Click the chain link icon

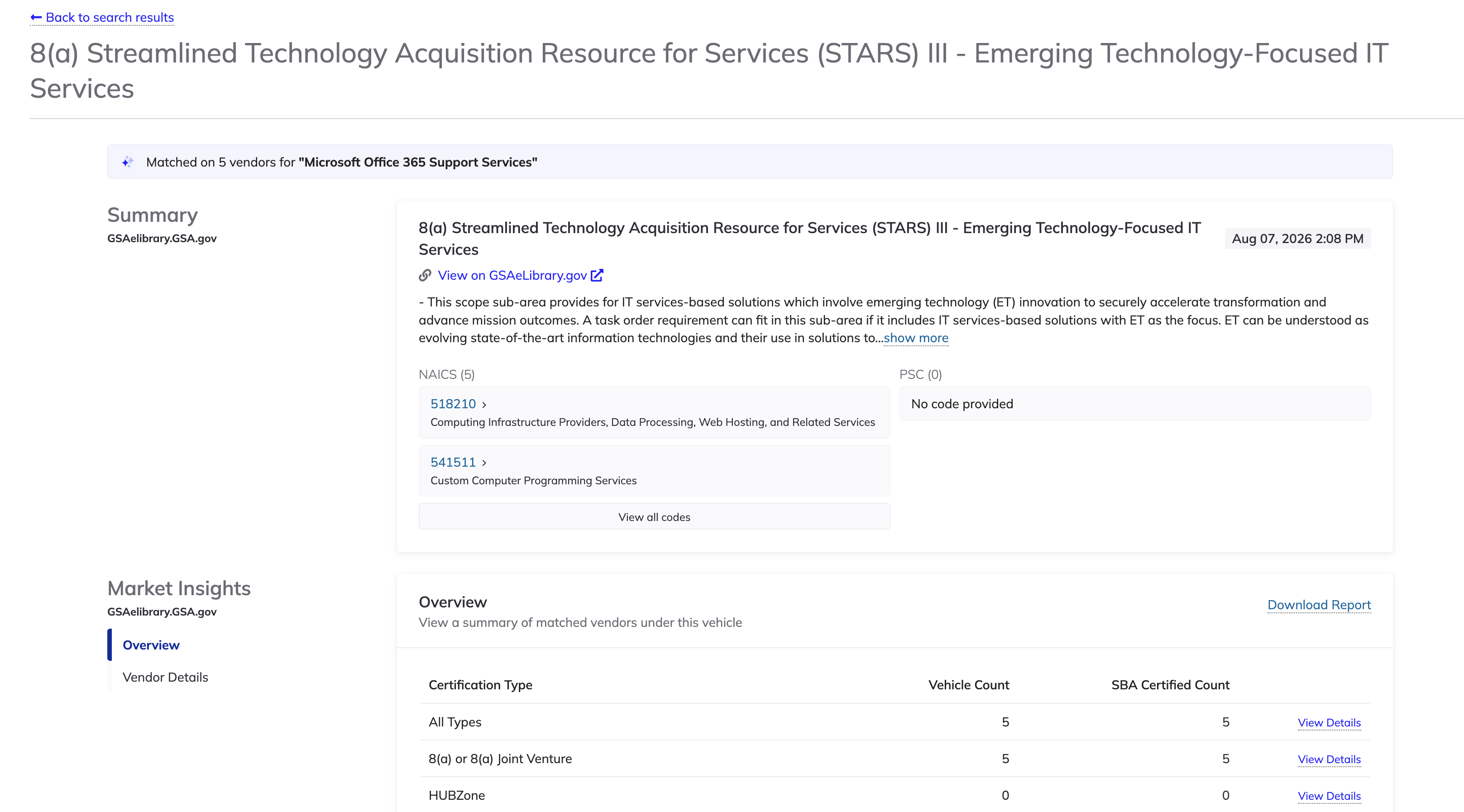click(x=425, y=276)
